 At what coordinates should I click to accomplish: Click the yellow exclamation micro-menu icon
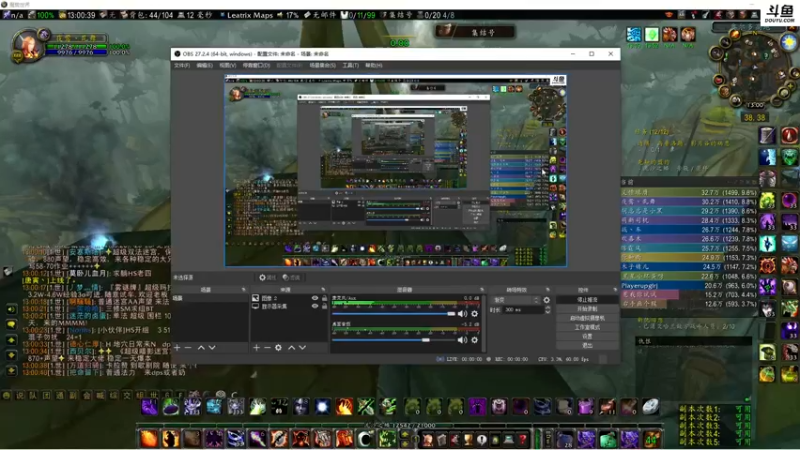[x=482, y=439]
